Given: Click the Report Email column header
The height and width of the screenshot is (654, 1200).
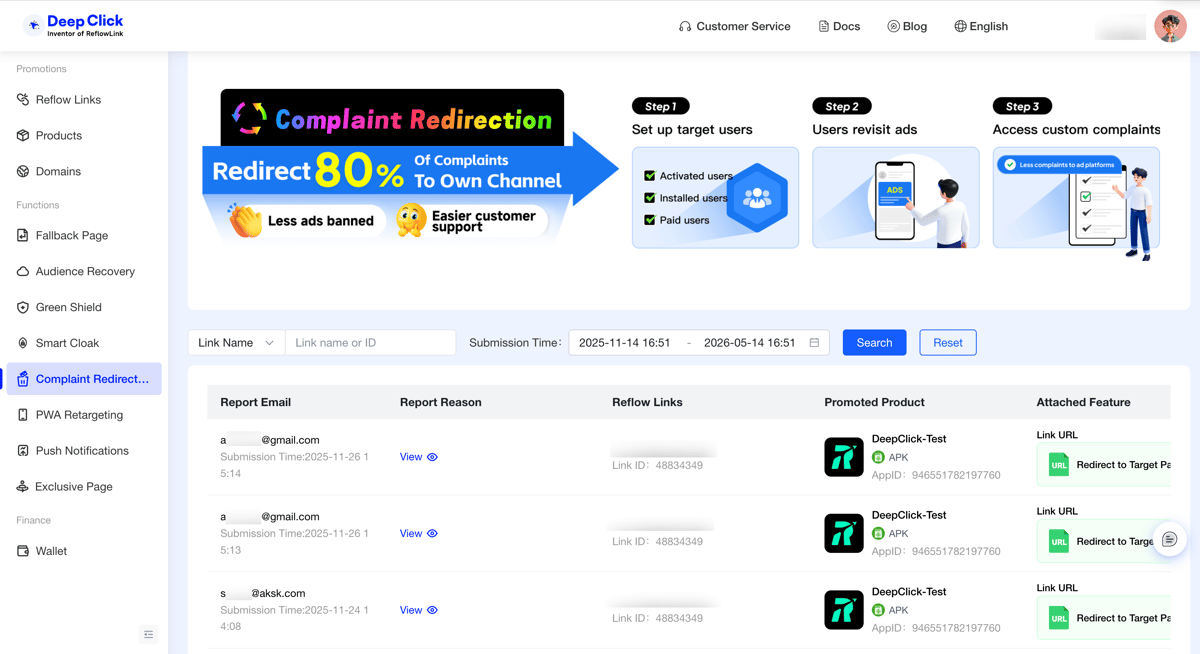Looking at the screenshot, I should coord(256,402).
